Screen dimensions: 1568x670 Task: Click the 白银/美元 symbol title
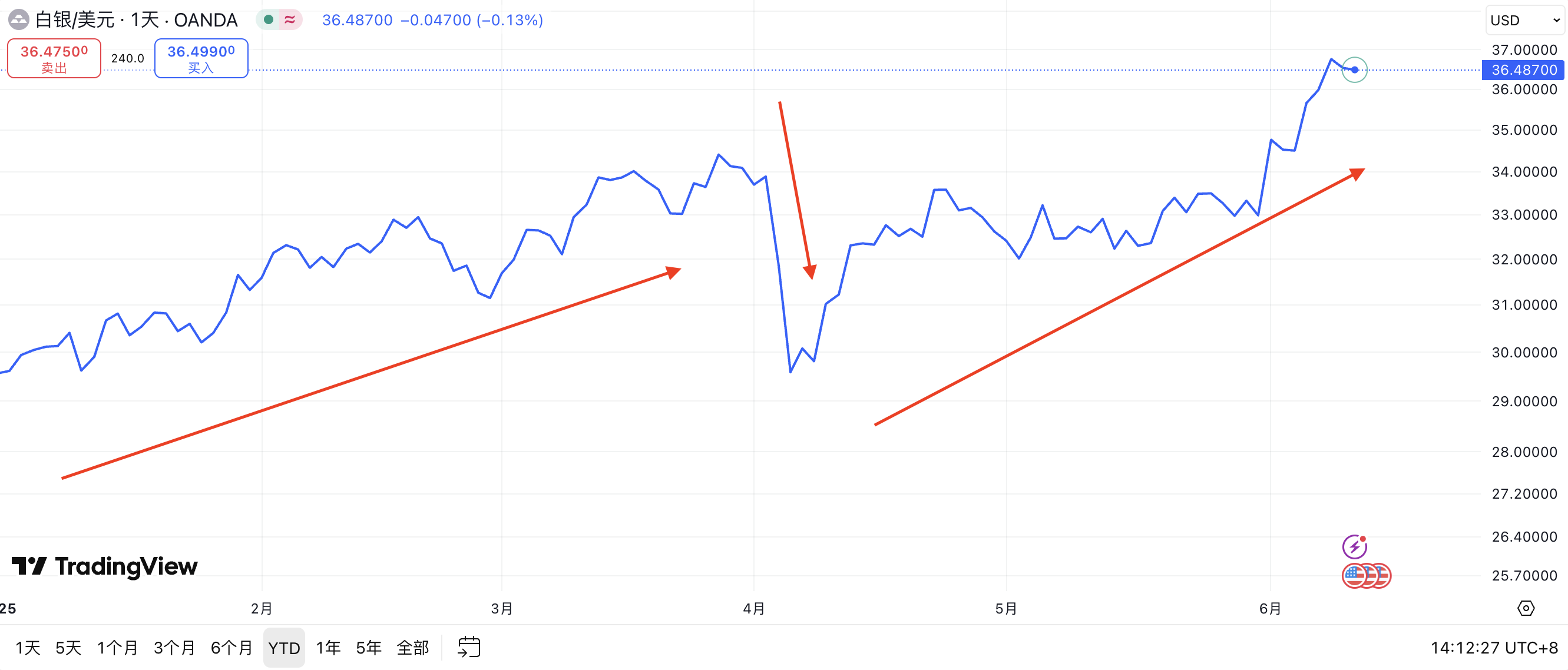75,19
